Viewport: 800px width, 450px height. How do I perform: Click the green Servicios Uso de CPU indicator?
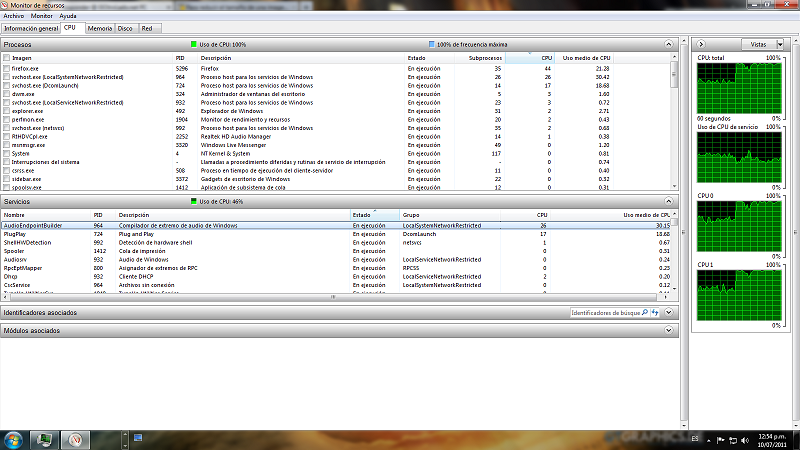click(194, 202)
